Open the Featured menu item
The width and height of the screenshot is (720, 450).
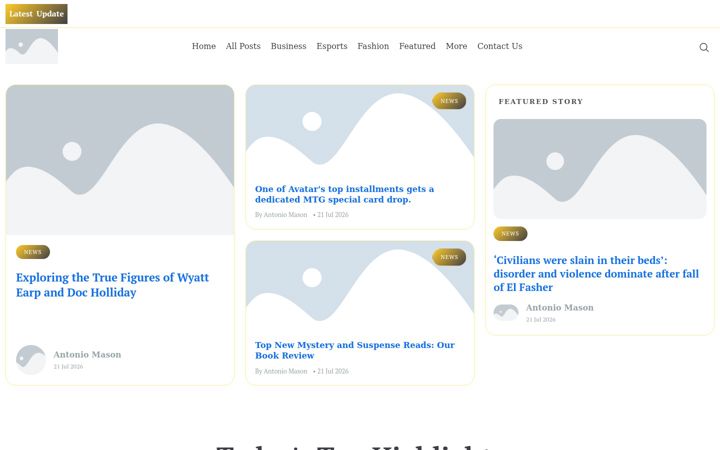point(417,46)
